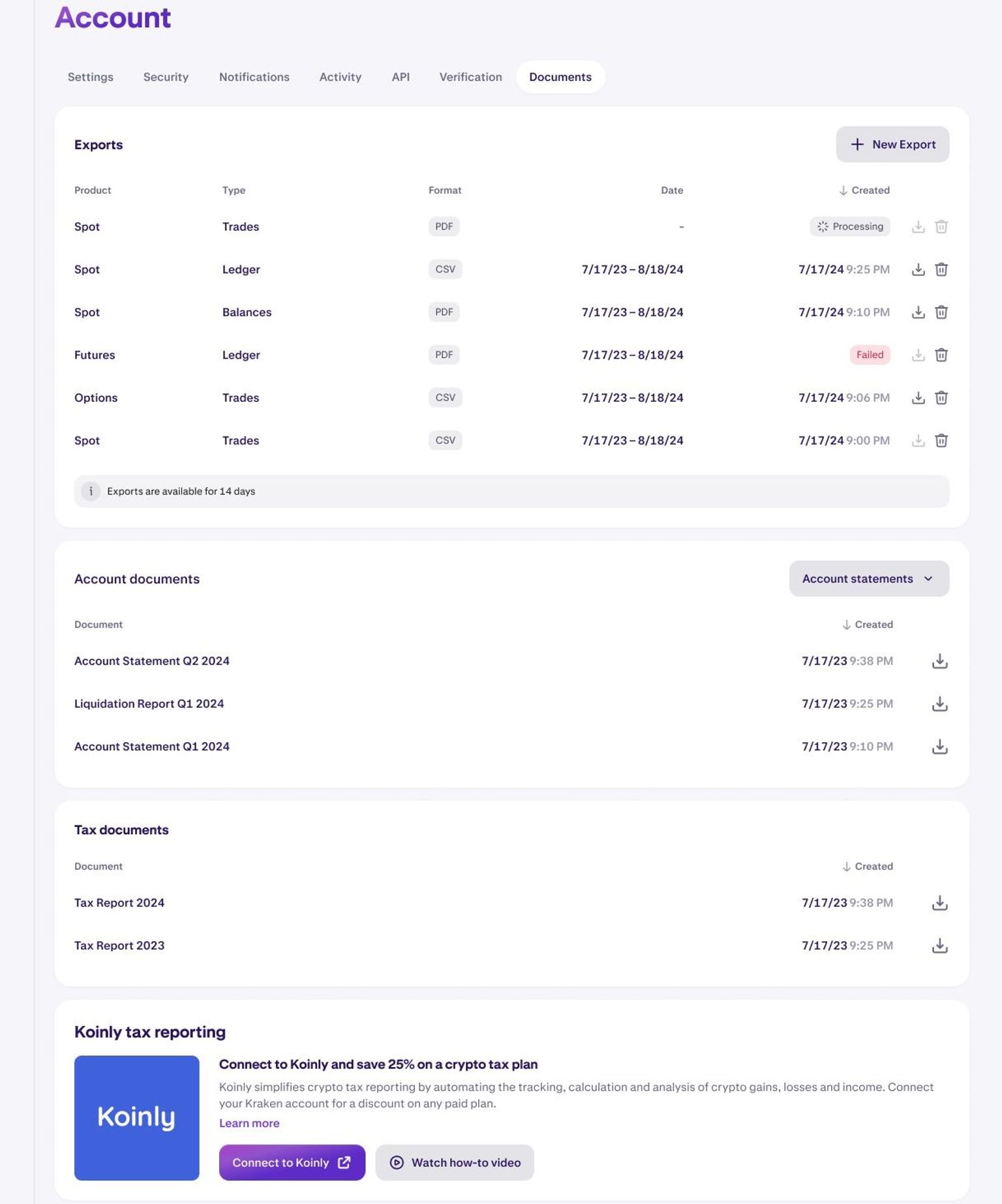1002x1204 pixels.
Task: Download the Options Trades CSV export
Action: point(918,398)
